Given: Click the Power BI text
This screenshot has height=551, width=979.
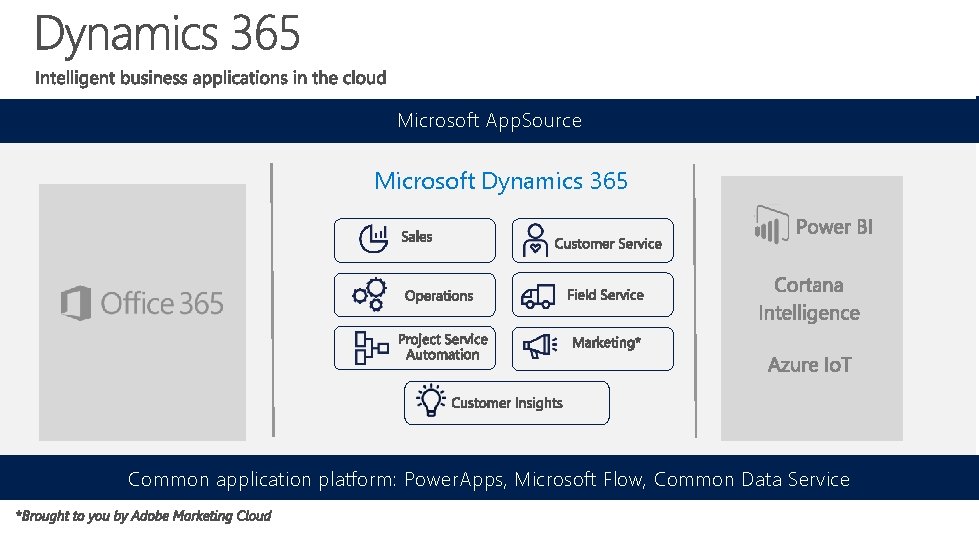Looking at the screenshot, I should coord(834,227).
